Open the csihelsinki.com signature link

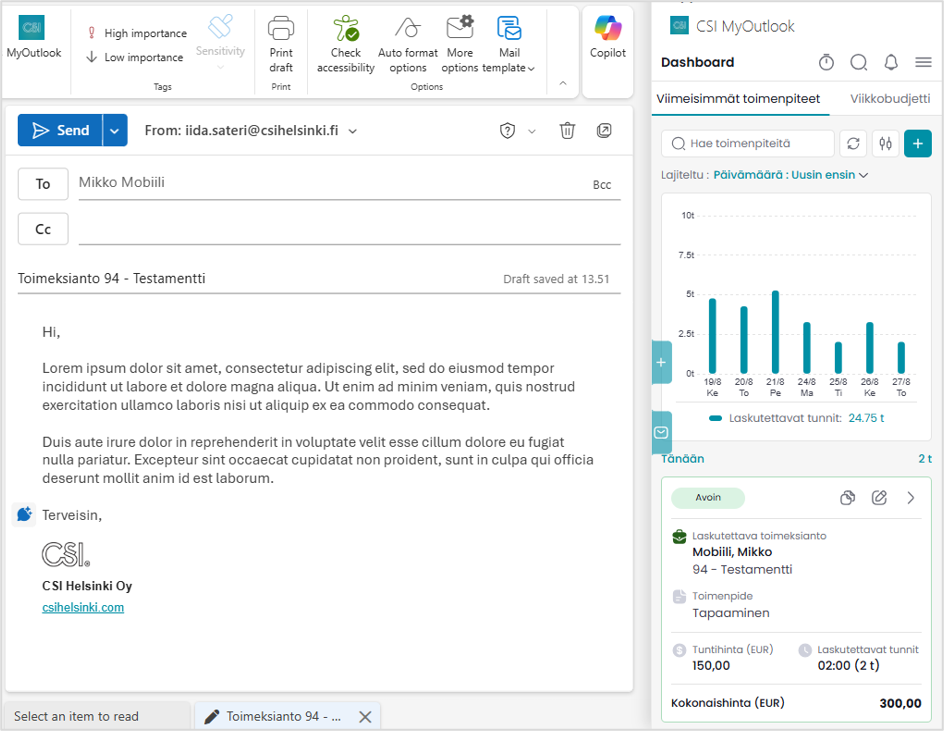tap(83, 607)
